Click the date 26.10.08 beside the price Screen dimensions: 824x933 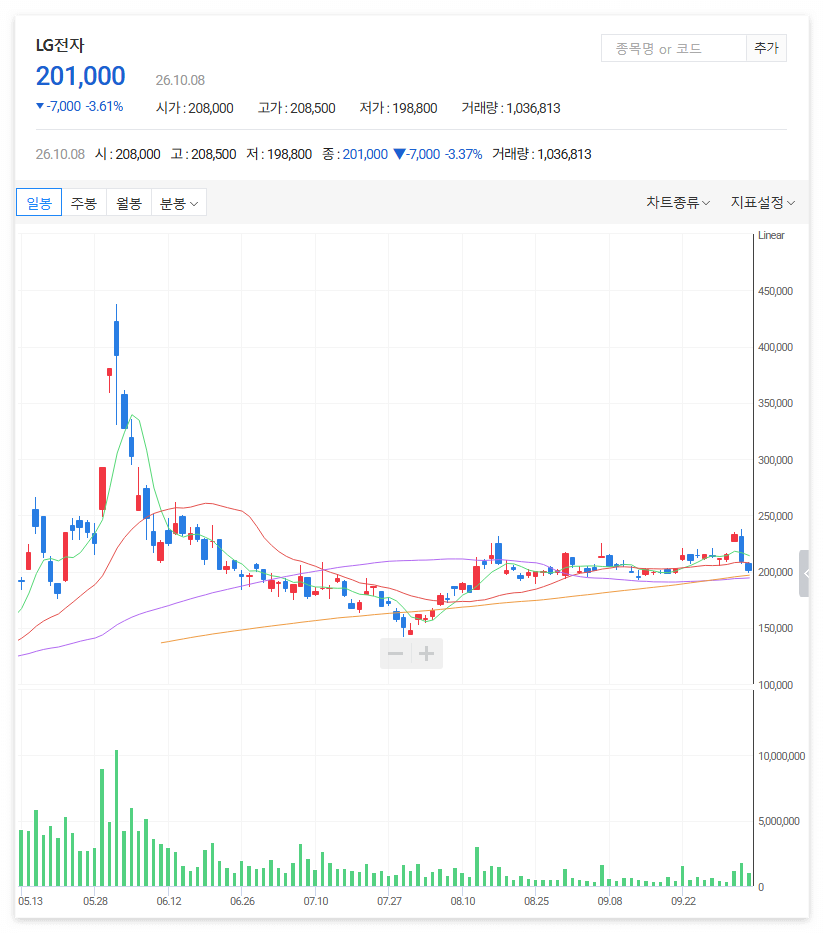pos(180,80)
